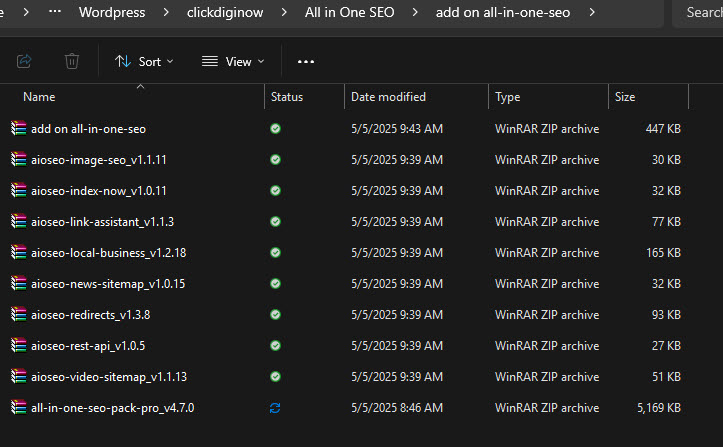The width and height of the screenshot is (723, 447).
Task: Click synced checkmark status of aioseo-rest-api
Action: tap(275, 346)
